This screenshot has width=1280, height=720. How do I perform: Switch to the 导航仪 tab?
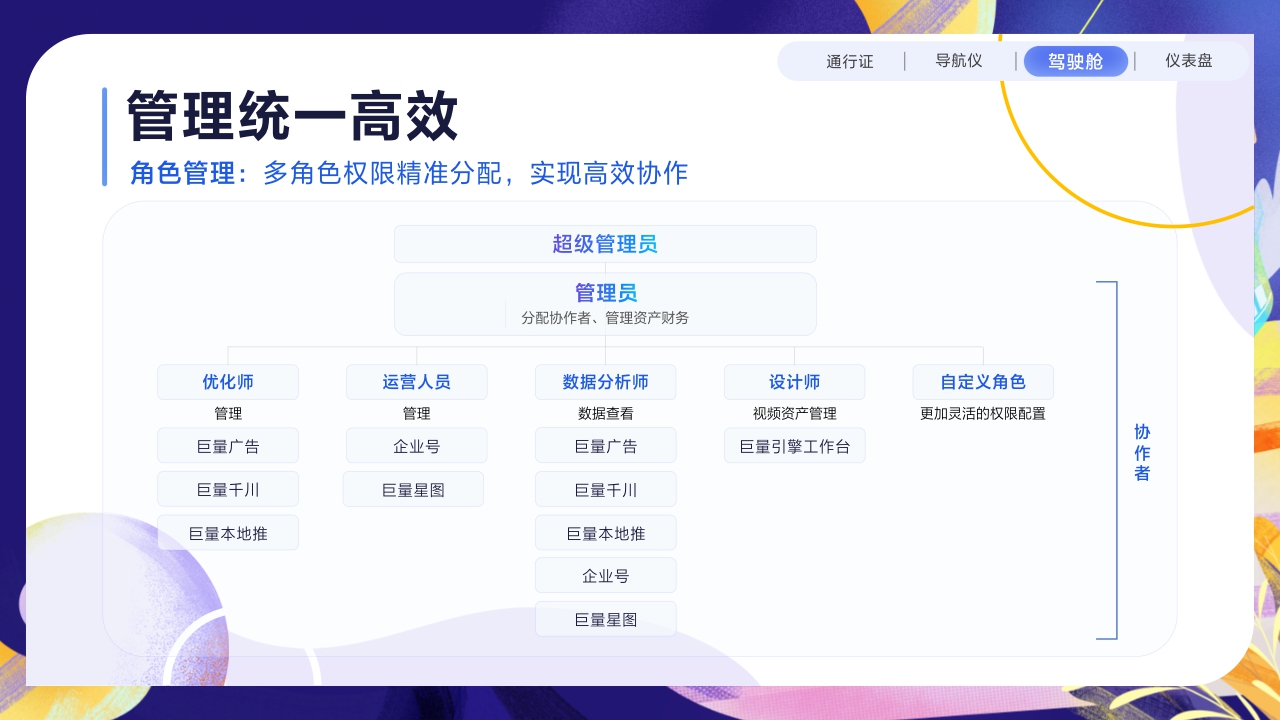coord(958,61)
